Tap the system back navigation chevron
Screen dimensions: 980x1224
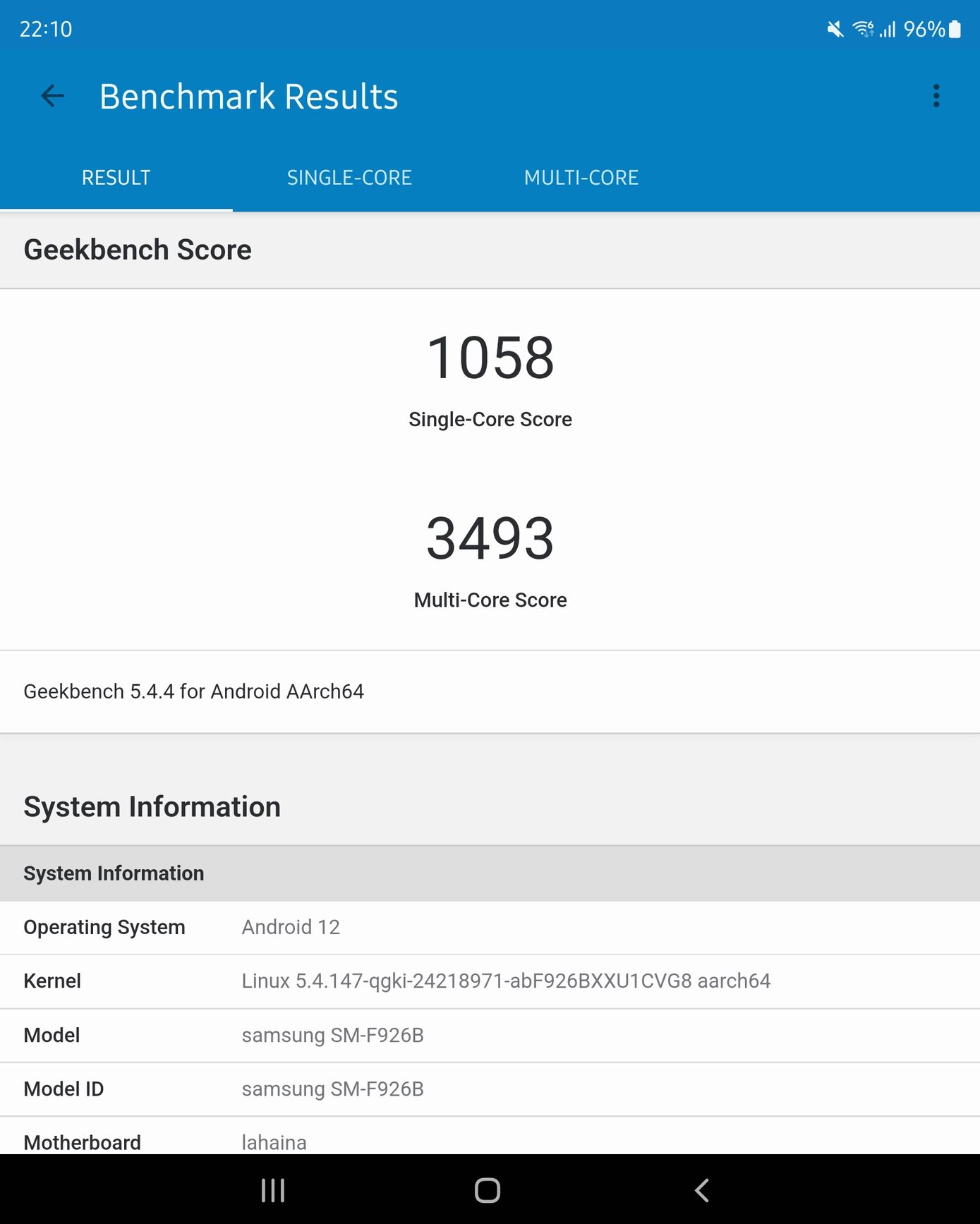pos(701,1190)
